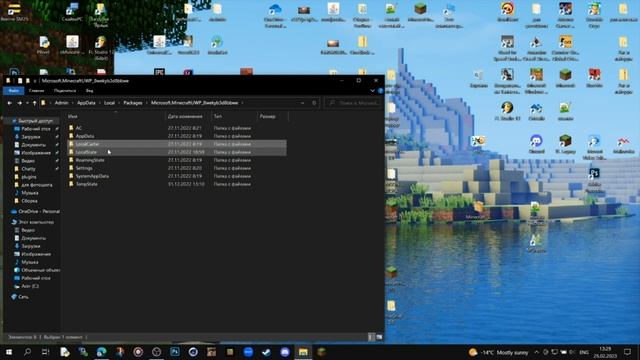The width and height of the screenshot is (640, 360).
Task: Open recent locations dropdown arrow
Action: click(27, 103)
